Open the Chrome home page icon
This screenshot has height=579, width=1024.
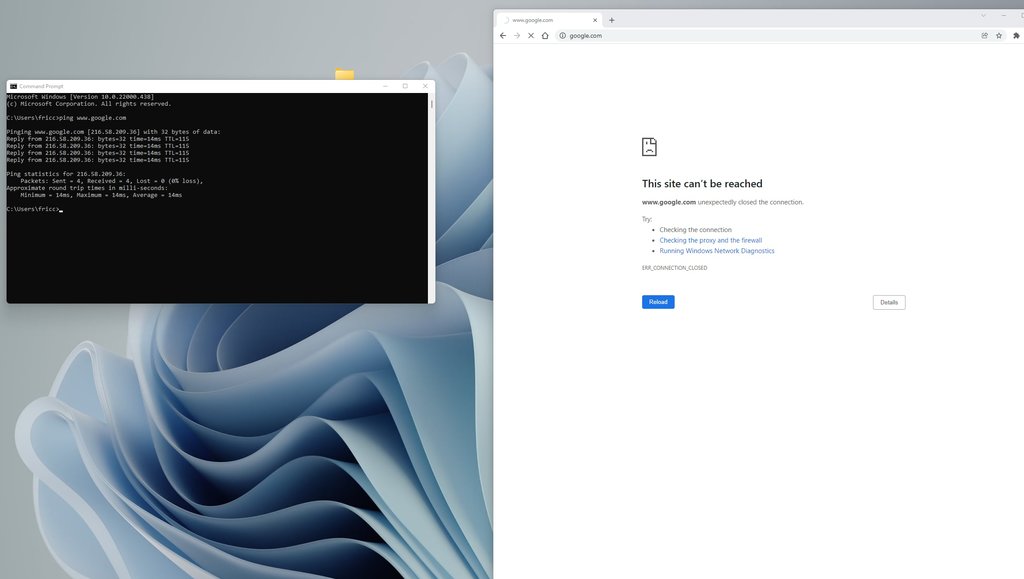545,36
